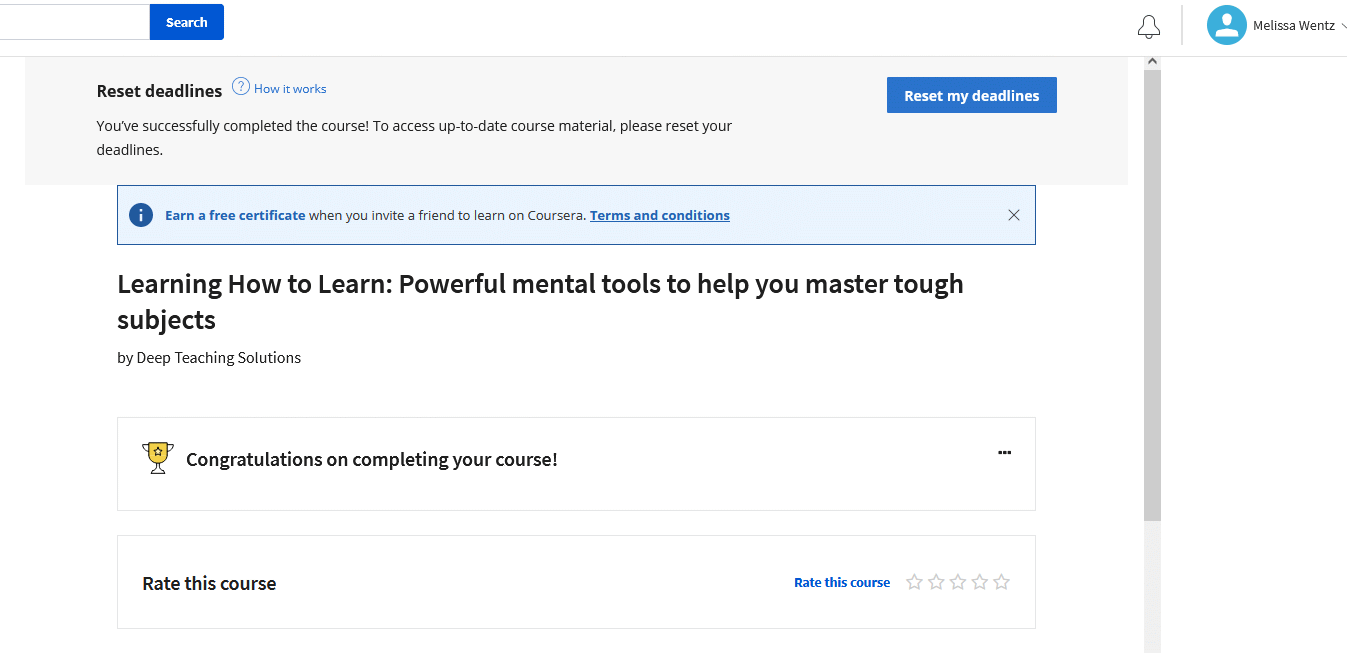This screenshot has width=1347, height=653.
Task: Click the page vertical scrollbar thumb
Action: tap(1152, 295)
